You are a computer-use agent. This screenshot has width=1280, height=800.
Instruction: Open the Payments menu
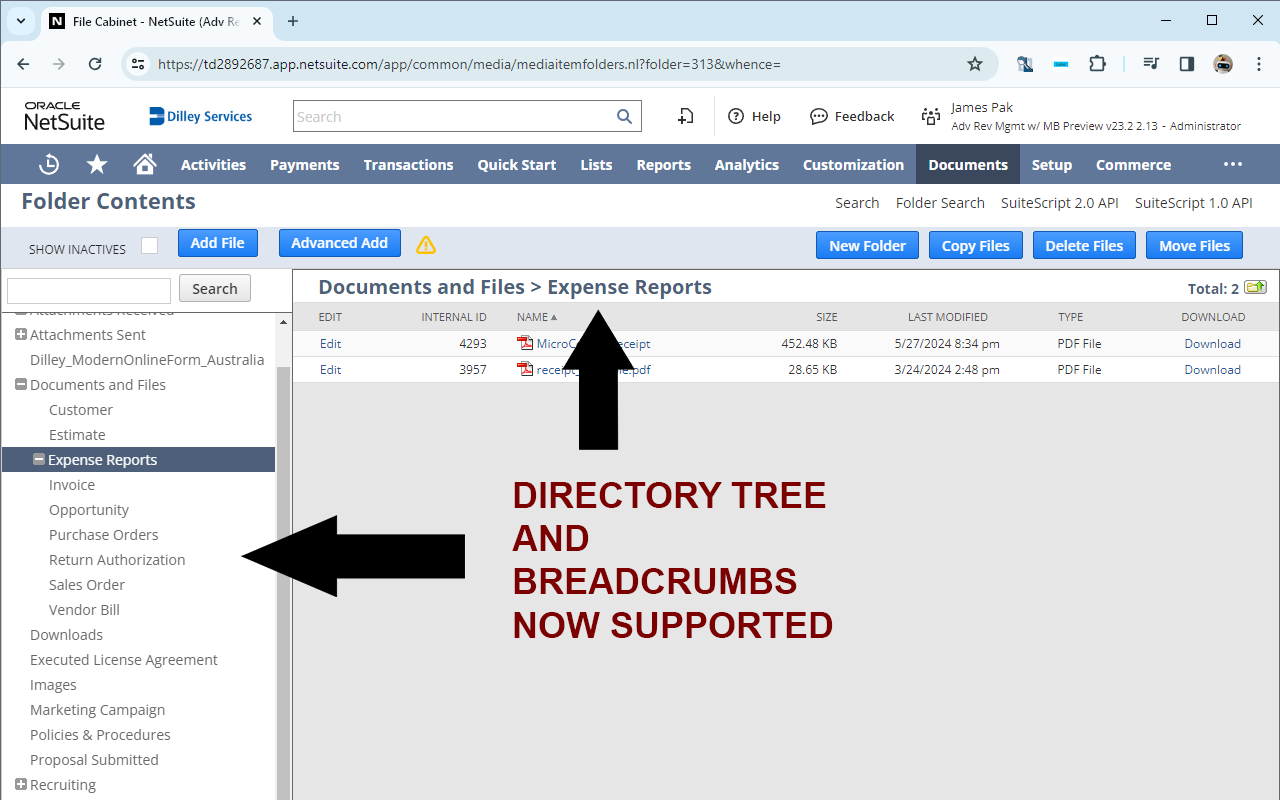click(x=305, y=165)
